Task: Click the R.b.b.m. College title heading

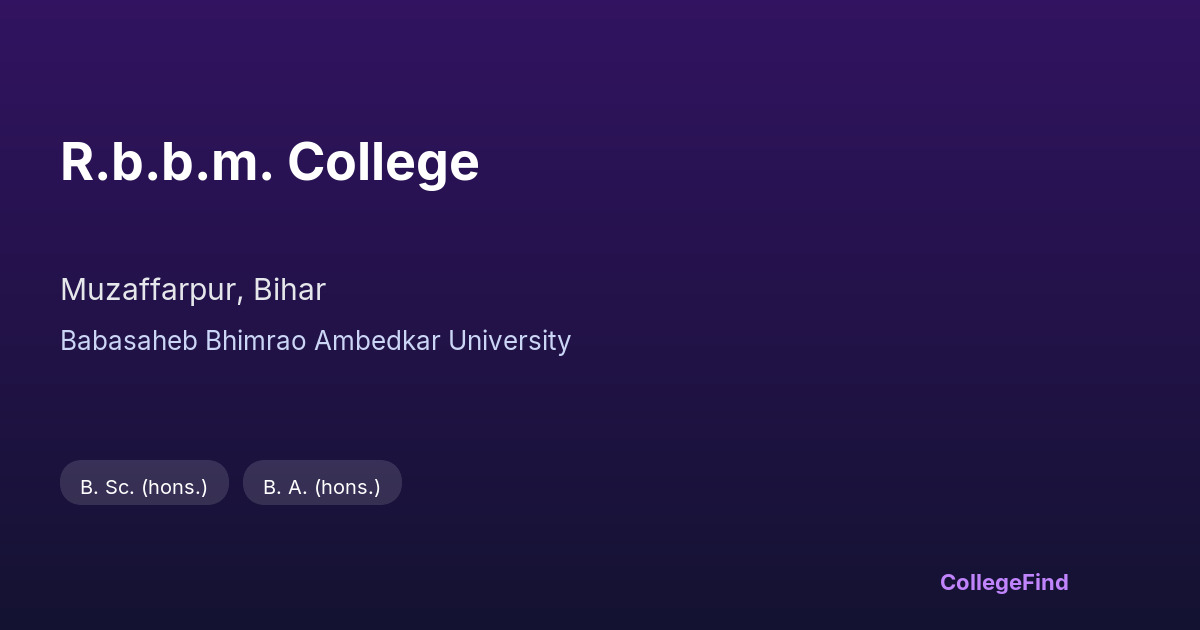Action: tap(270, 162)
